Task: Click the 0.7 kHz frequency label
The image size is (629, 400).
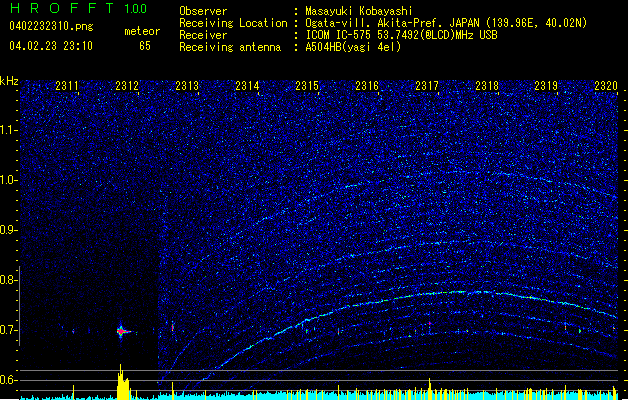Action: [x=7, y=330]
